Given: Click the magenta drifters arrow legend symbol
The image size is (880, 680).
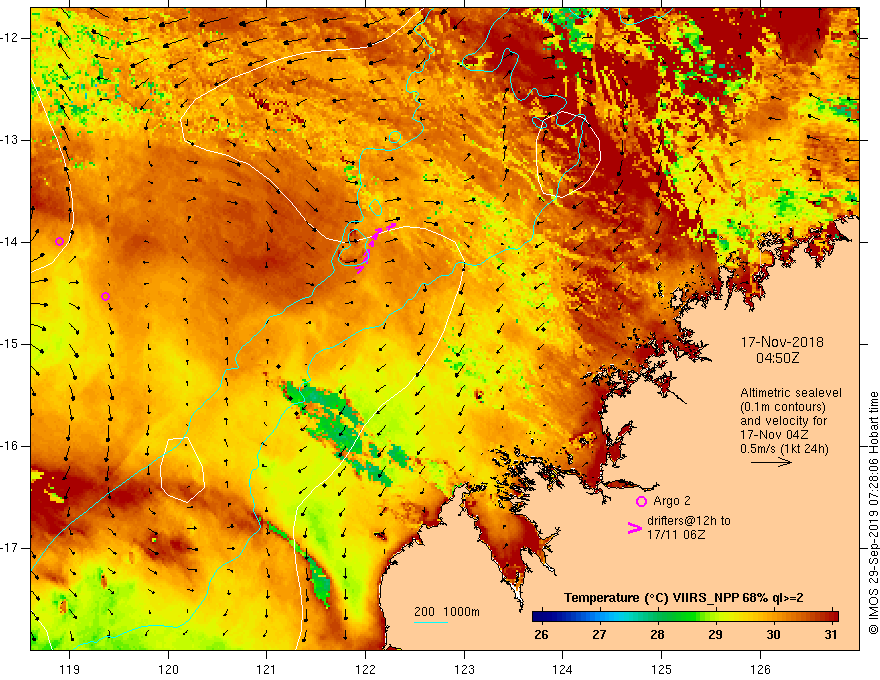Looking at the screenshot, I should point(634,527).
